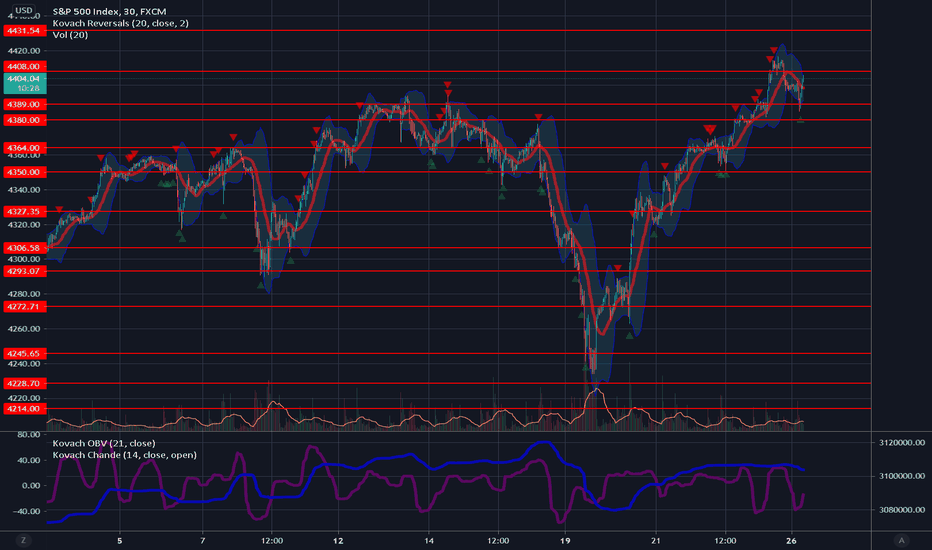
Task: Click the 3080000.00 OBV scale value
Action: (902, 510)
